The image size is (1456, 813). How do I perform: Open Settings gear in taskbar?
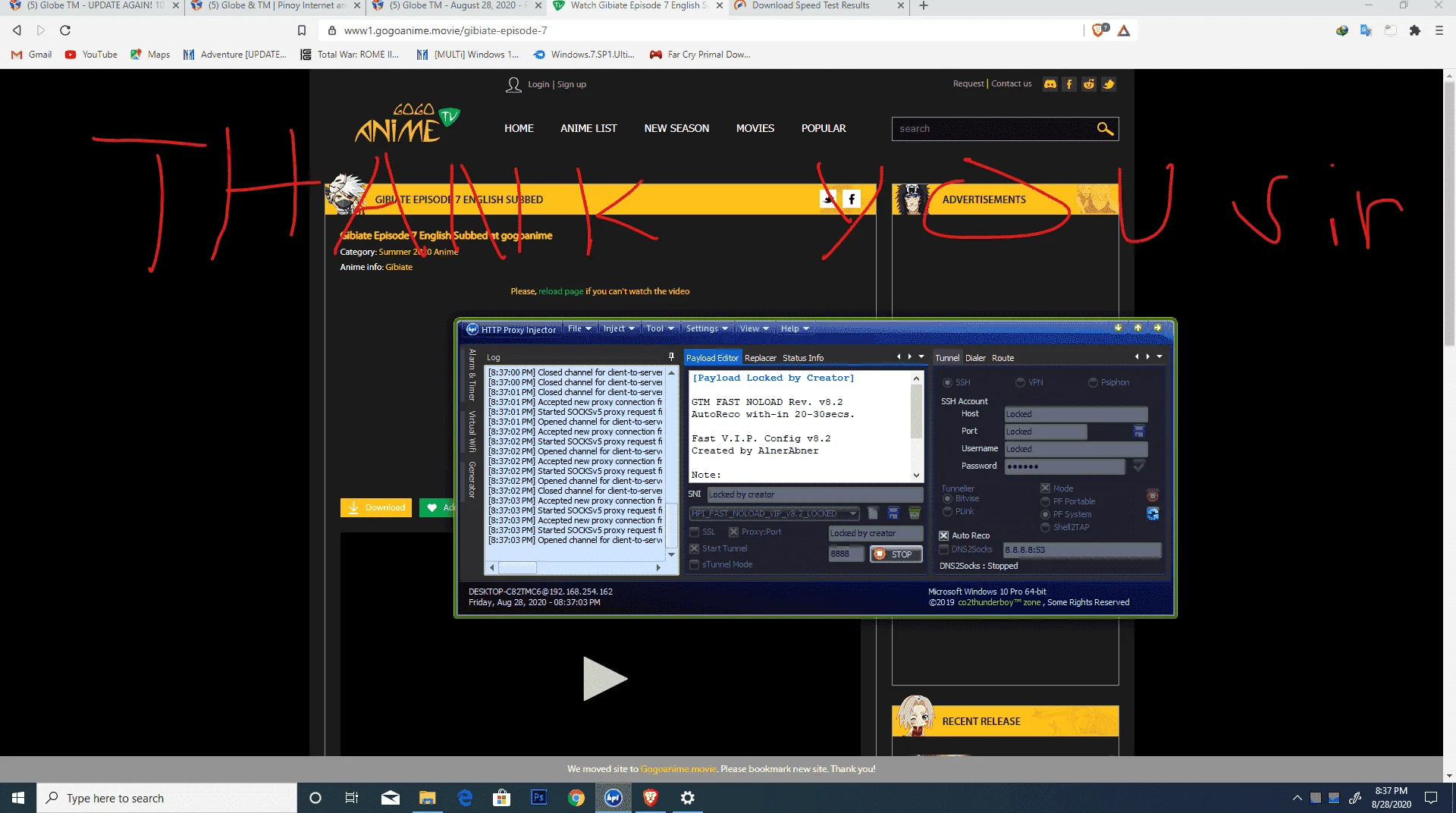click(687, 798)
